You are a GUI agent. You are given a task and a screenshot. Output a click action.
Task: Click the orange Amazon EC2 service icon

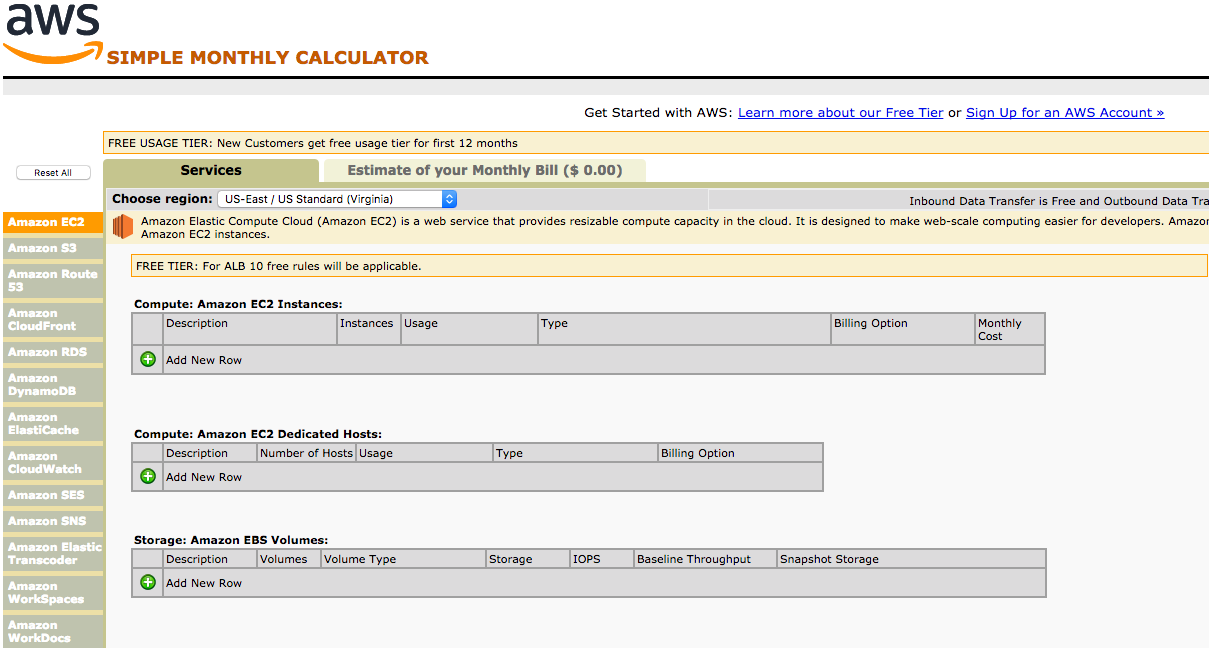(122, 227)
